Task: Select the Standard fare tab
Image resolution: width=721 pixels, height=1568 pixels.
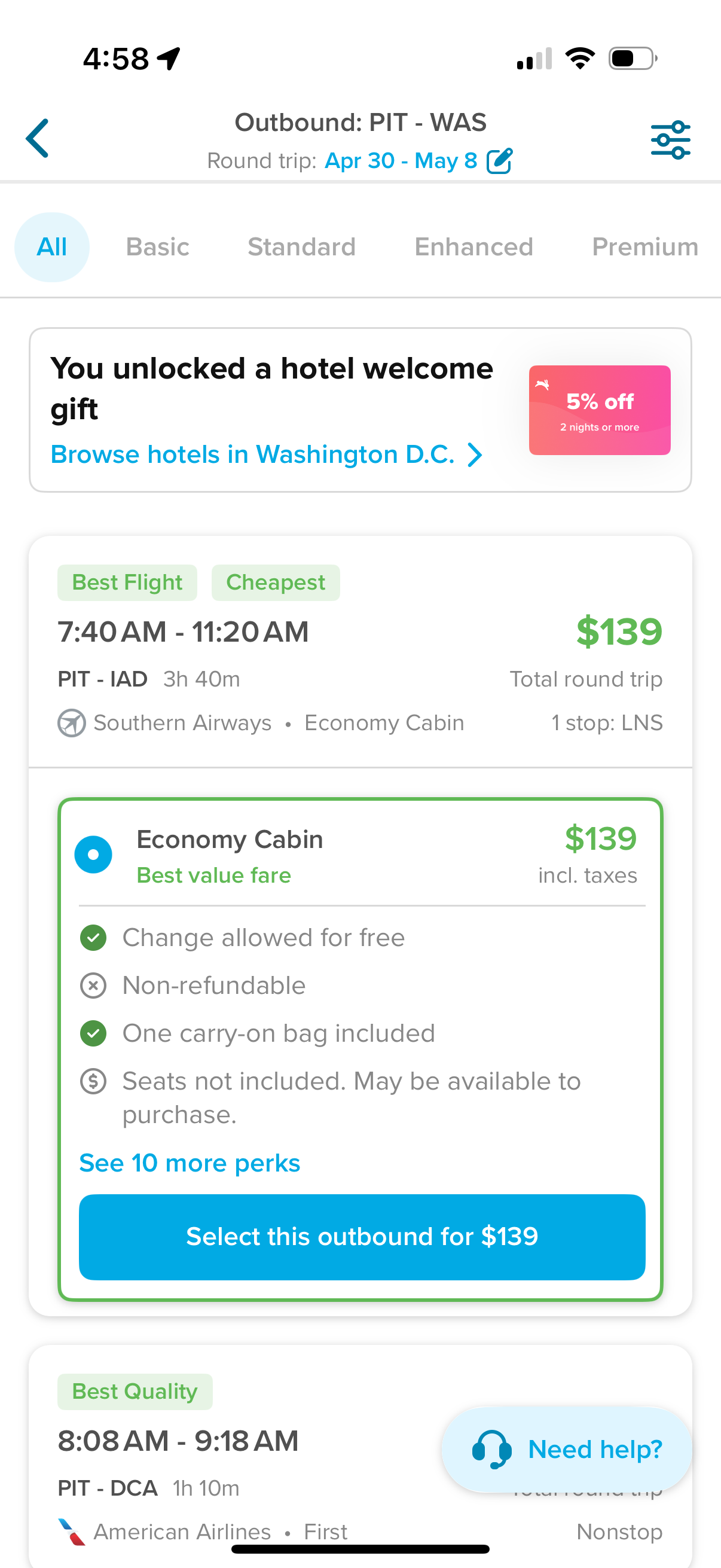Action: tap(301, 247)
